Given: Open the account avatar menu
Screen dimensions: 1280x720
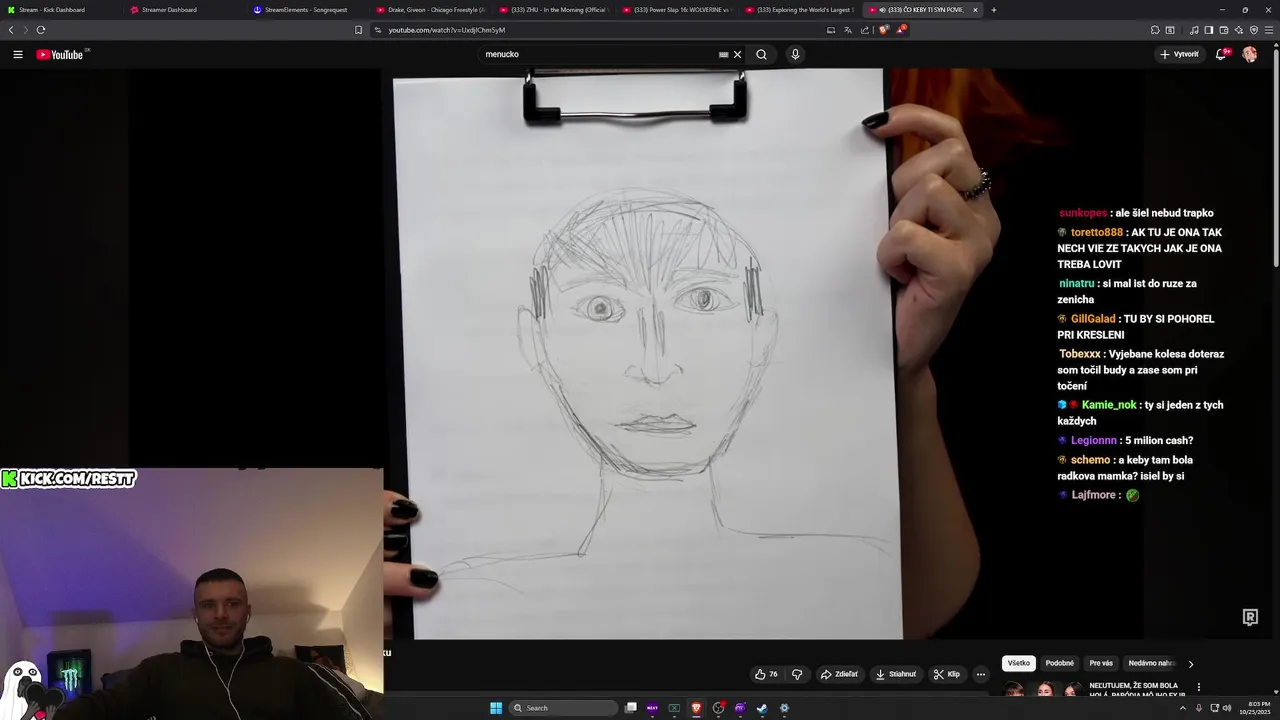Looking at the screenshot, I should pyautogui.click(x=1250, y=54).
